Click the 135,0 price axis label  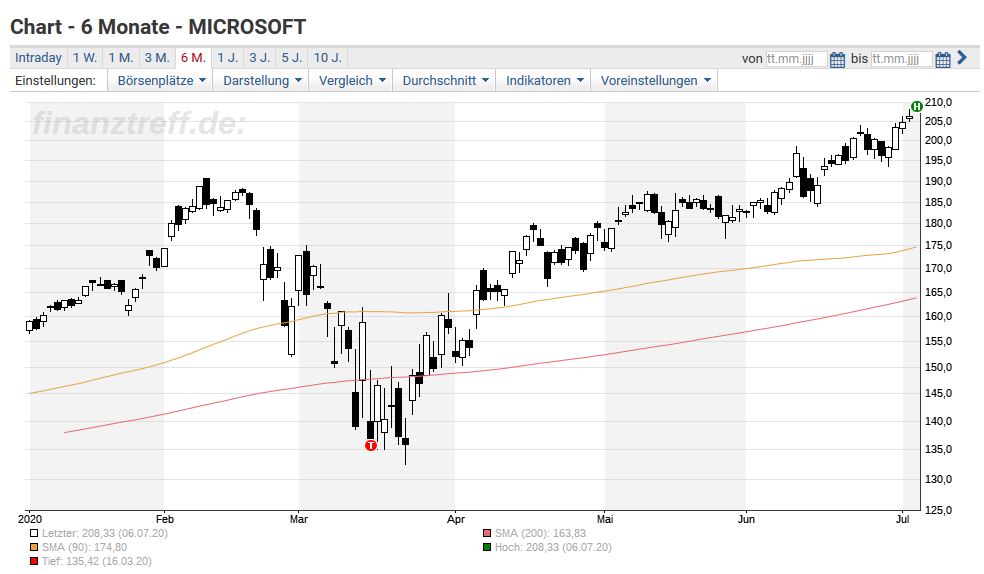tap(938, 449)
